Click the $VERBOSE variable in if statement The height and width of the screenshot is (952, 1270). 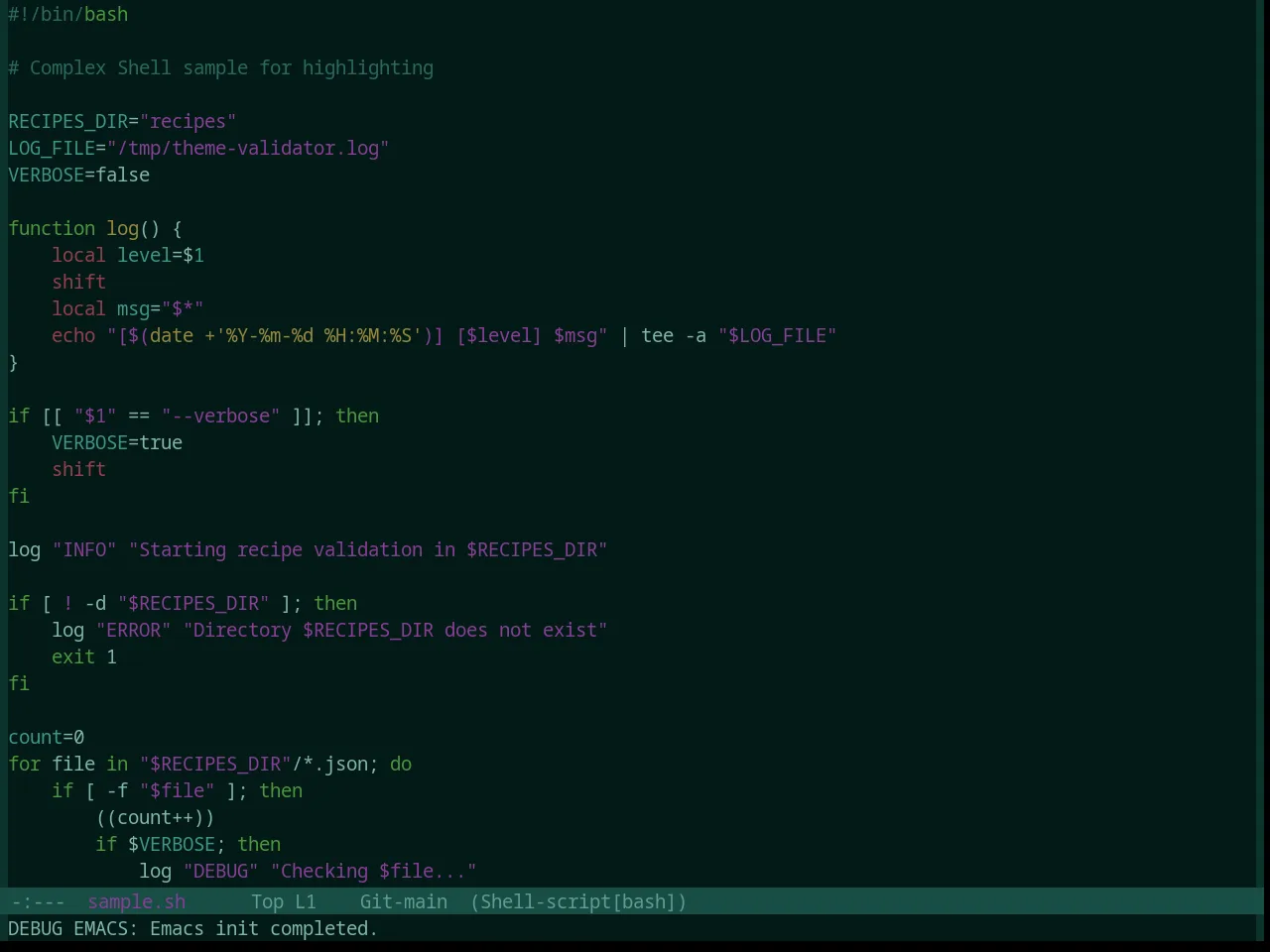coord(172,844)
